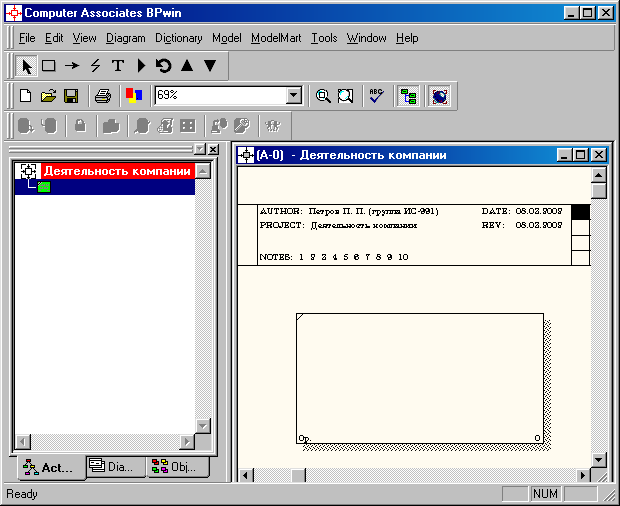Open the Model Explorer panel dropdown arrow
Screen dimensions: 620x506
click(200, 149)
